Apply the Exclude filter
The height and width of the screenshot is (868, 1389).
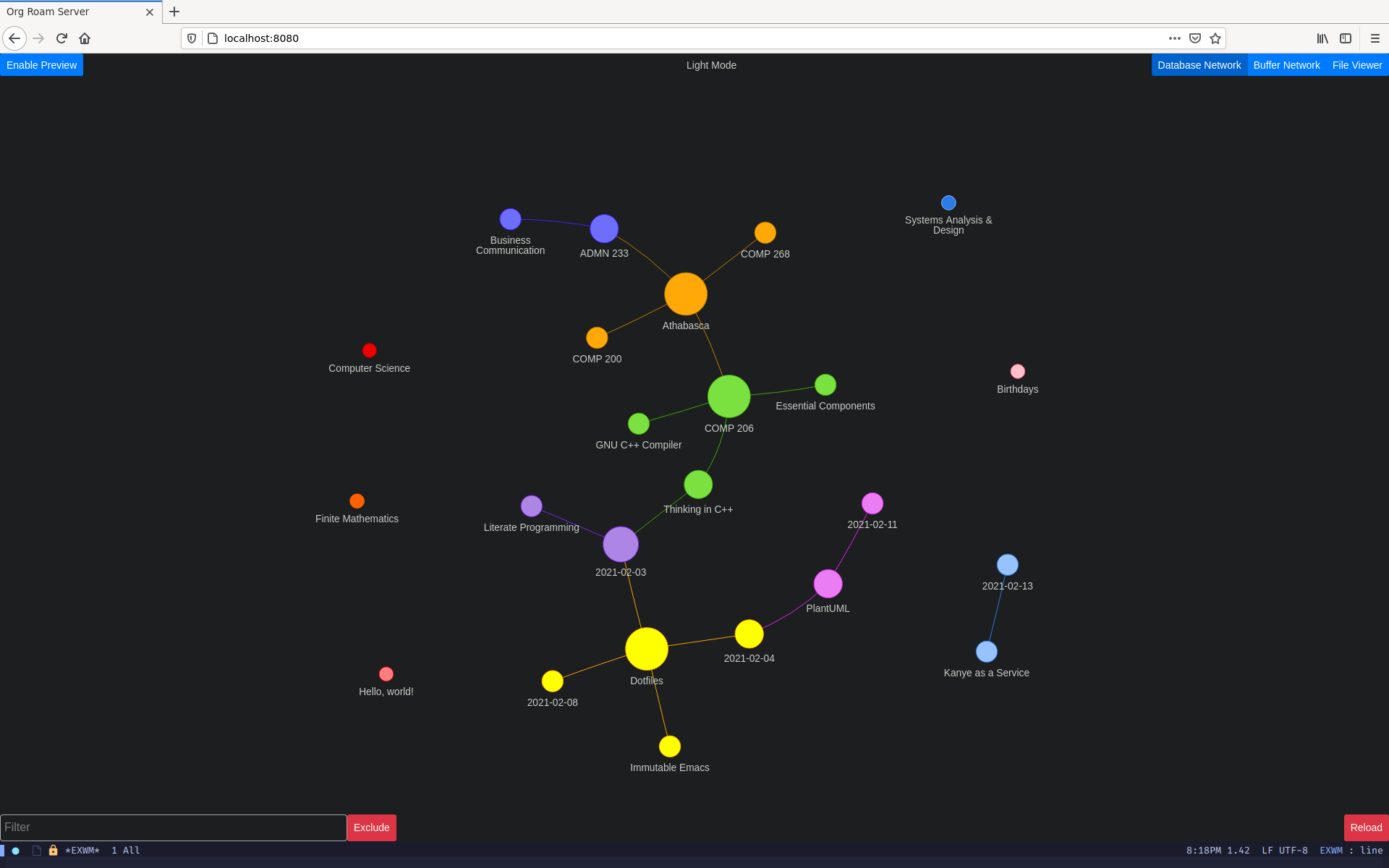pos(371,827)
